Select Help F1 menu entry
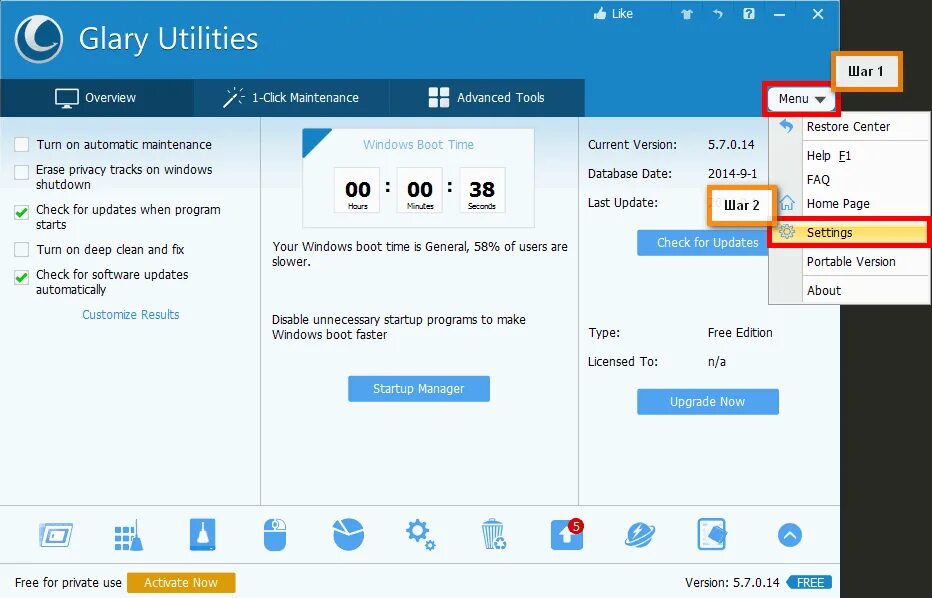 coord(850,156)
